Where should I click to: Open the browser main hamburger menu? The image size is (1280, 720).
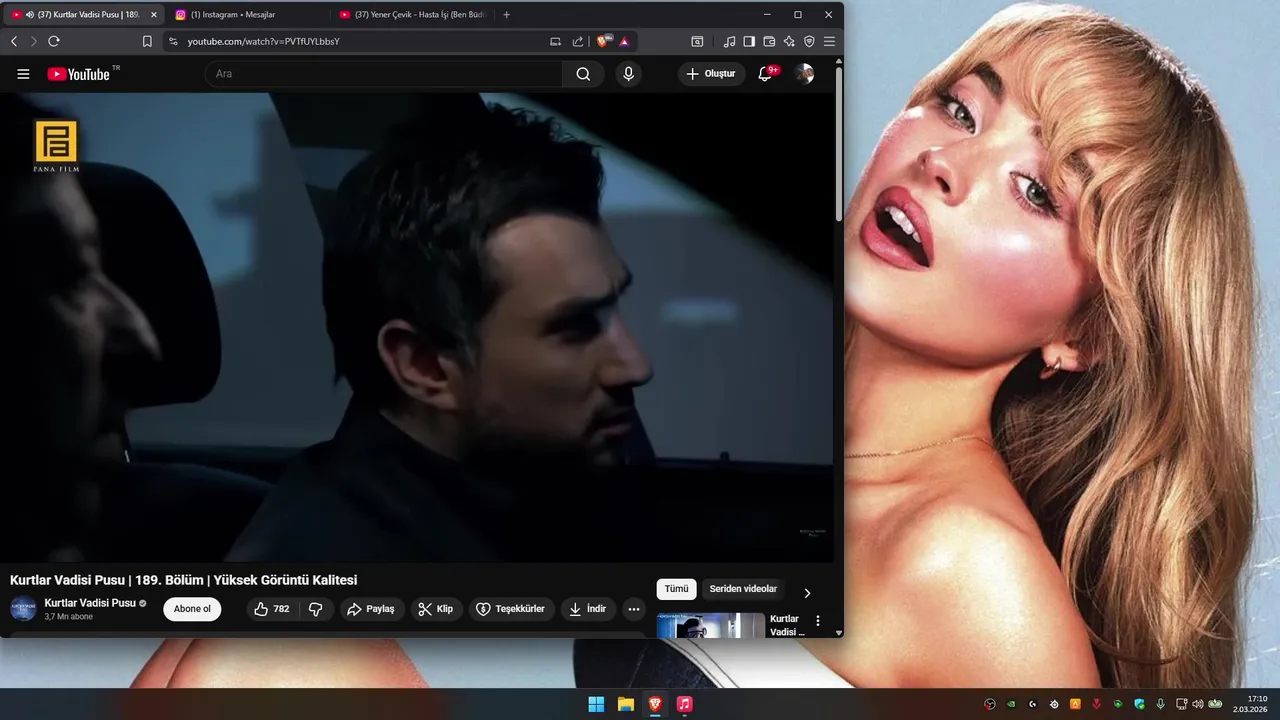829,41
